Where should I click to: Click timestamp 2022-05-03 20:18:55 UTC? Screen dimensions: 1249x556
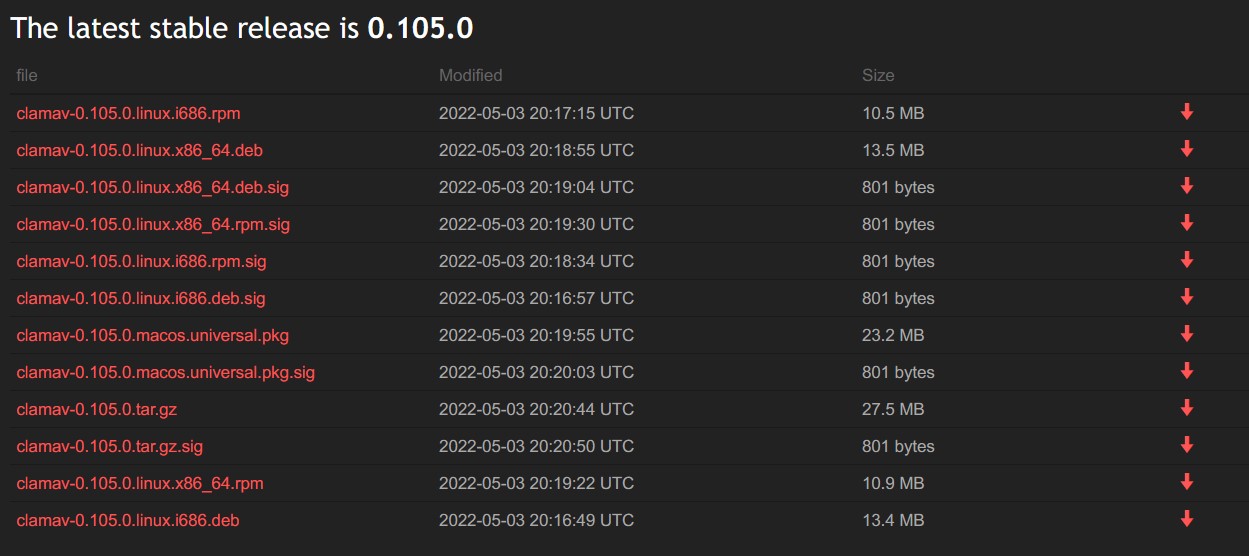[x=536, y=150]
